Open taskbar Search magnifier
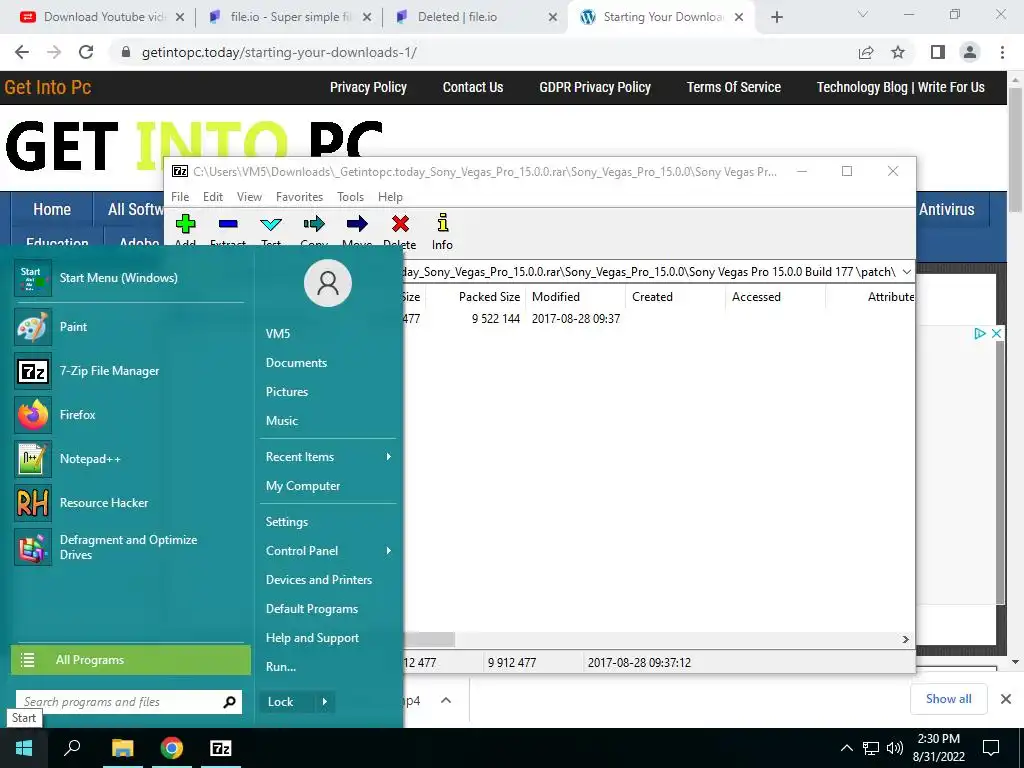 click(x=72, y=748)
